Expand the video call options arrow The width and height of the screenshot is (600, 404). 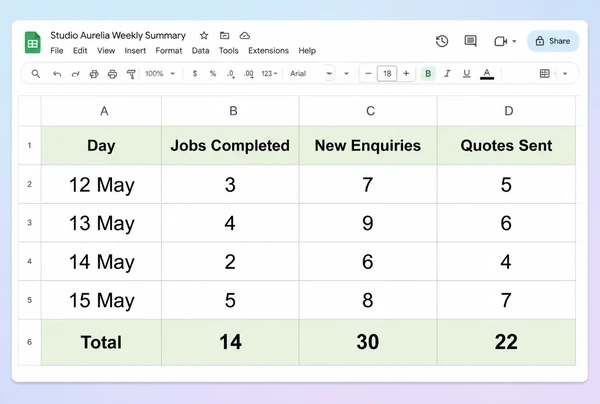pos(514,41)
